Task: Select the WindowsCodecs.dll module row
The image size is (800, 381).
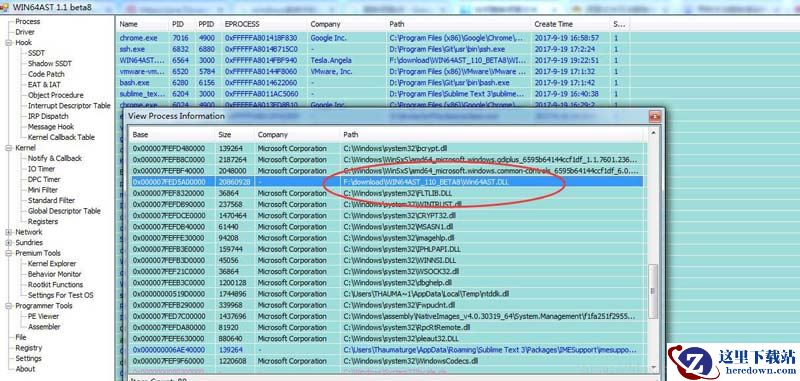Action: [x=387, y=361]
